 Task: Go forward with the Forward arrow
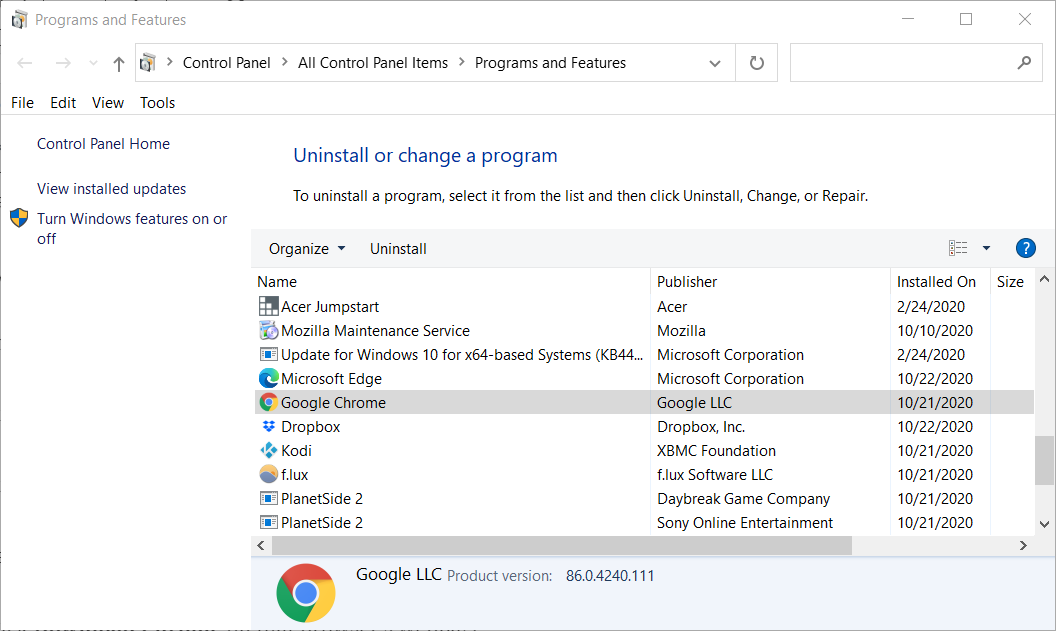click(x=63, y=63)
